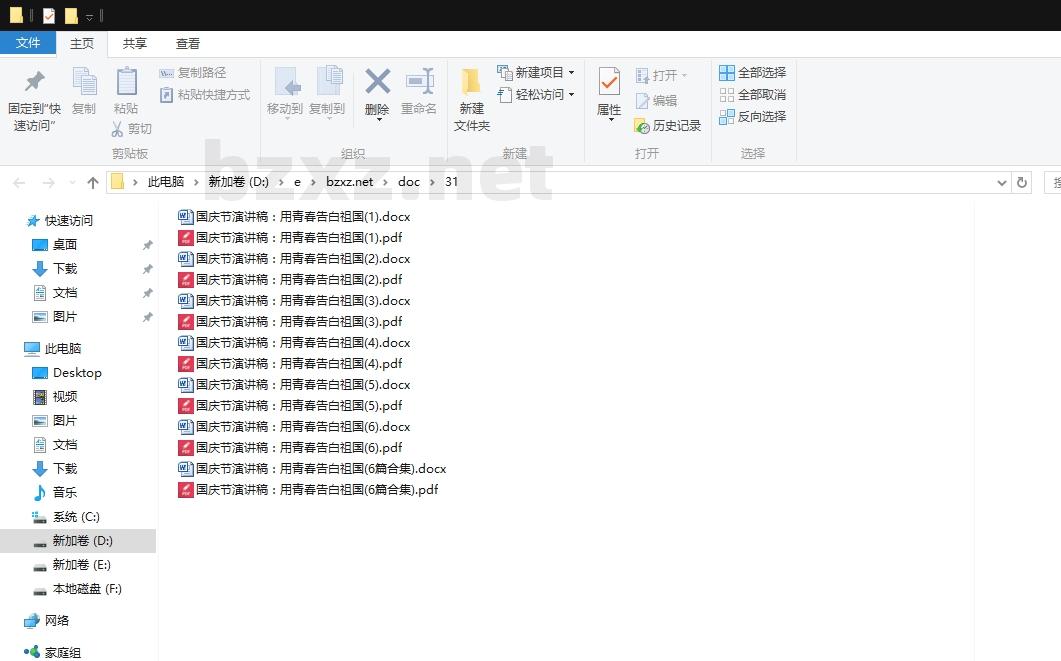
Task: Click the up-directory arrow button
Action: (93, 182)
